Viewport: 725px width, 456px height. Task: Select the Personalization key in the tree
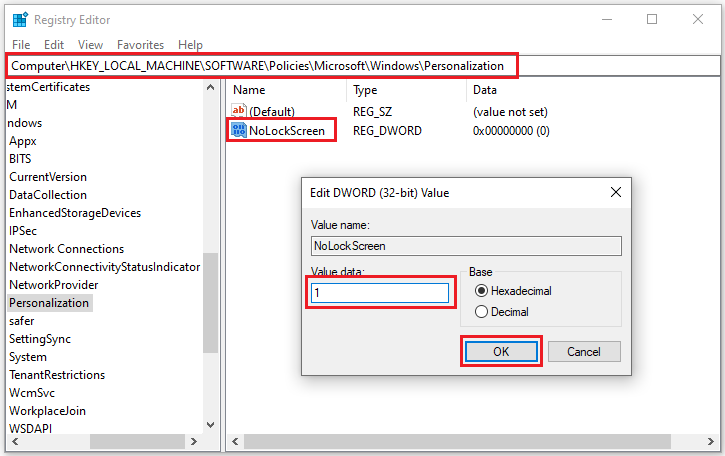[49, 303]
